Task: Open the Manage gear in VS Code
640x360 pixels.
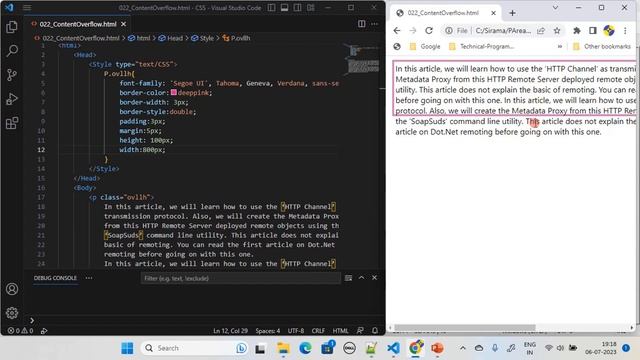Action: (12, 313)
